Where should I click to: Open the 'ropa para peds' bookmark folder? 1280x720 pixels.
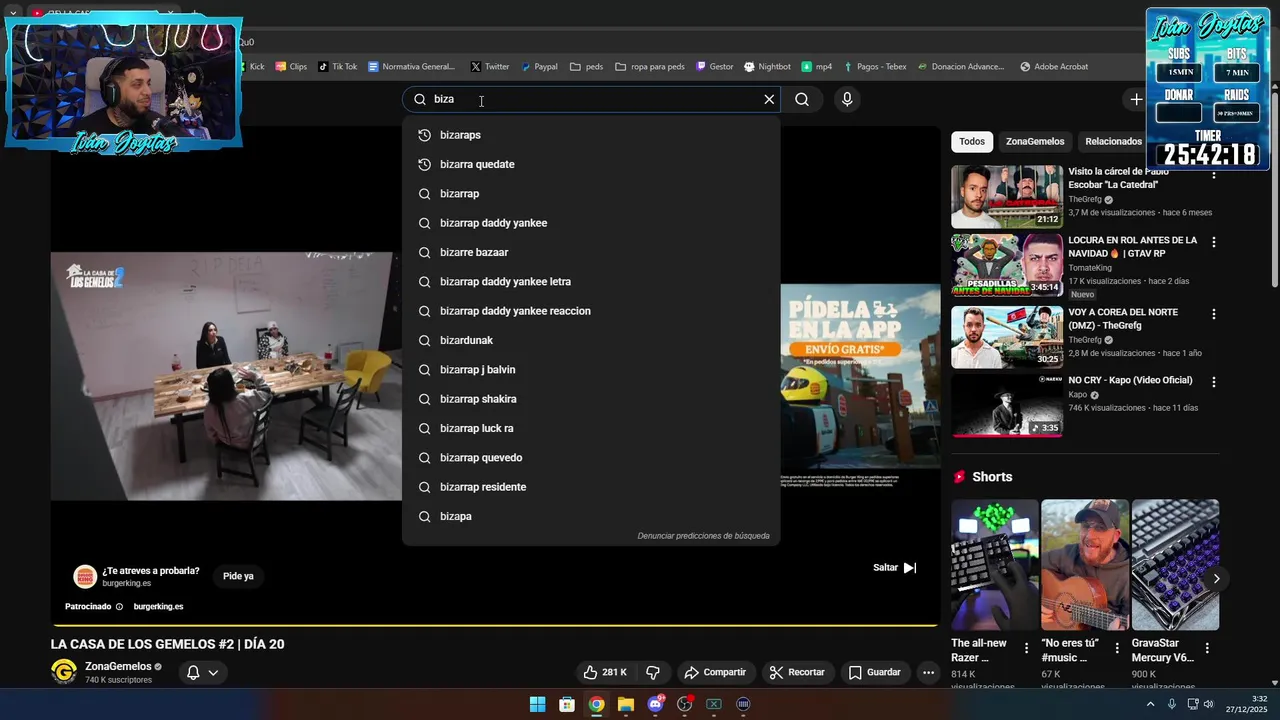[x=650, y=67]
